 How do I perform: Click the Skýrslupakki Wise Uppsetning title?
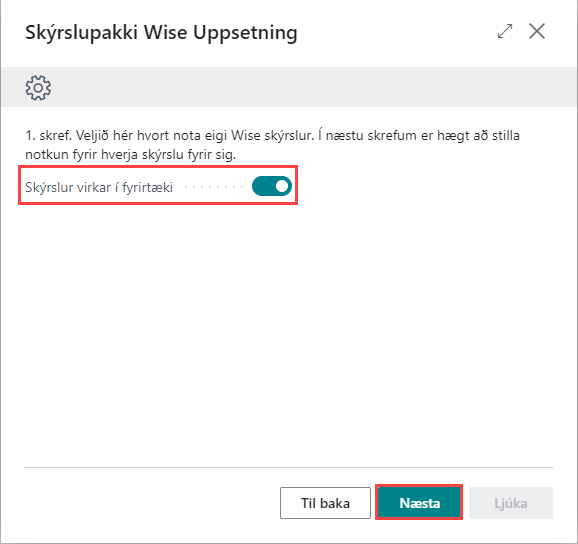(161, 33)
